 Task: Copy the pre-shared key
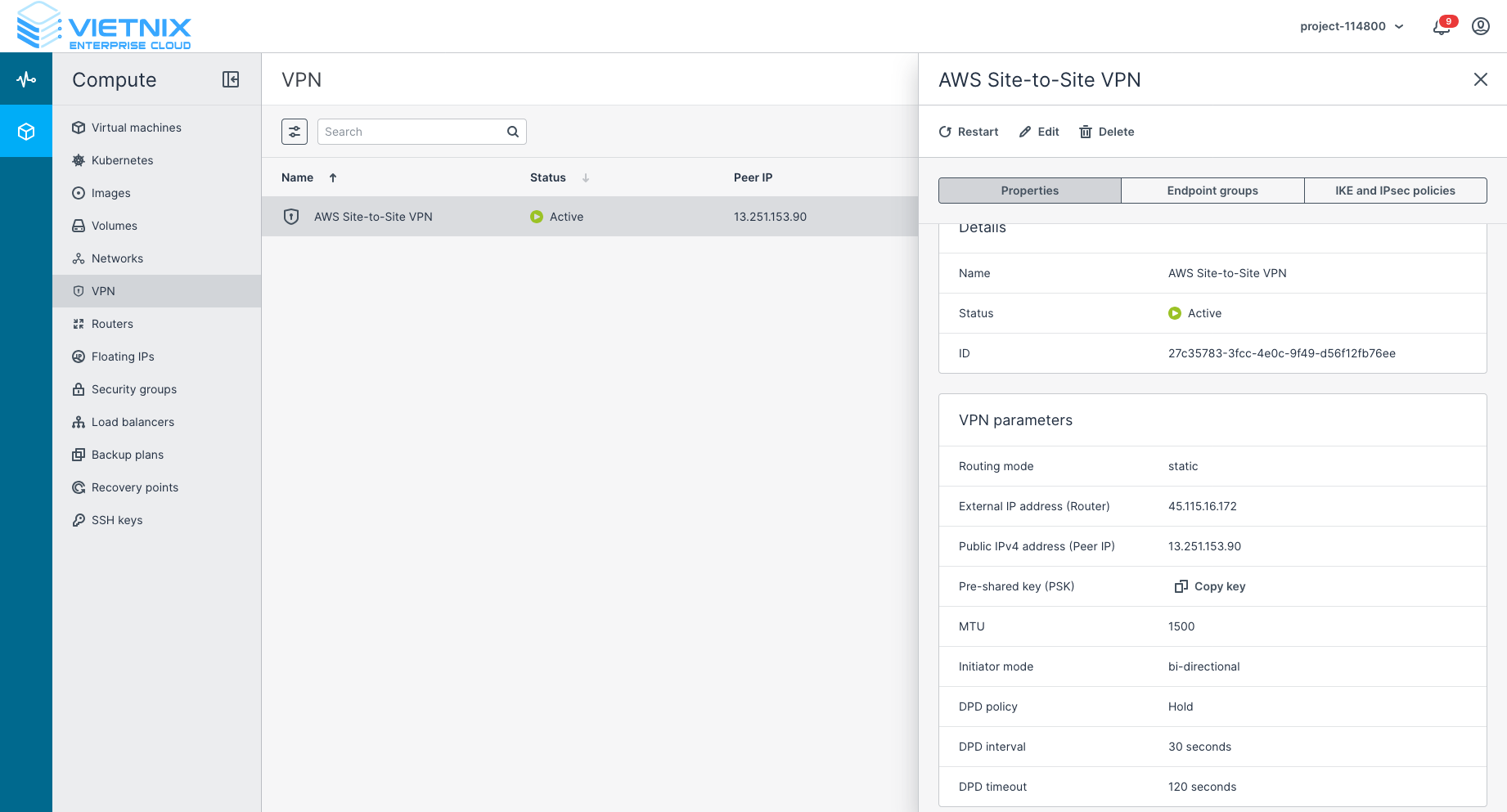tap(1209, 586)
